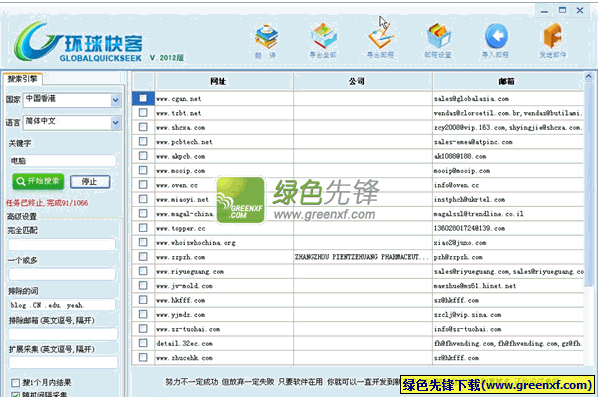Tick the checkbox for www.zzpzh.com row
The width and height of the screenshot is (598, 397).
point(143,257)
